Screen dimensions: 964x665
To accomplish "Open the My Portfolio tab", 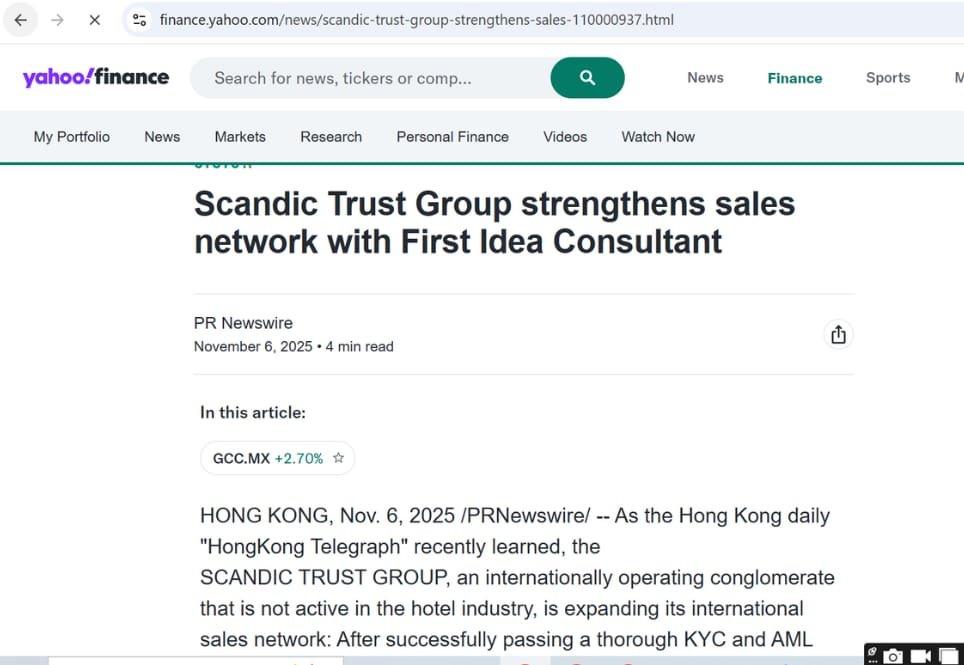I will pyautogui.click(x=72, y=137).
